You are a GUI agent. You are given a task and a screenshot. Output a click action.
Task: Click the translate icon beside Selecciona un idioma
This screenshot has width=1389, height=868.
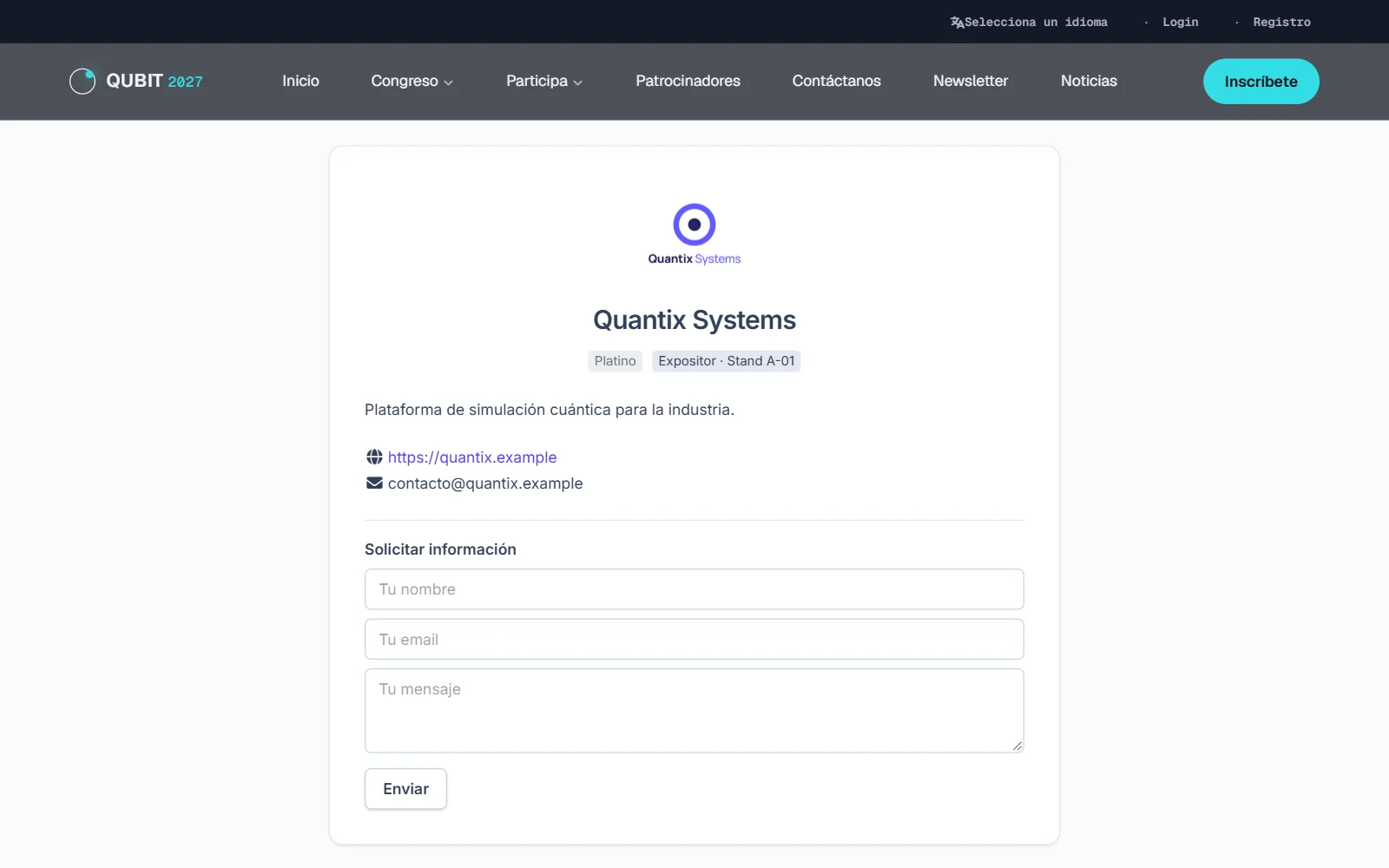pyautogui.click(x=957, y=23)
